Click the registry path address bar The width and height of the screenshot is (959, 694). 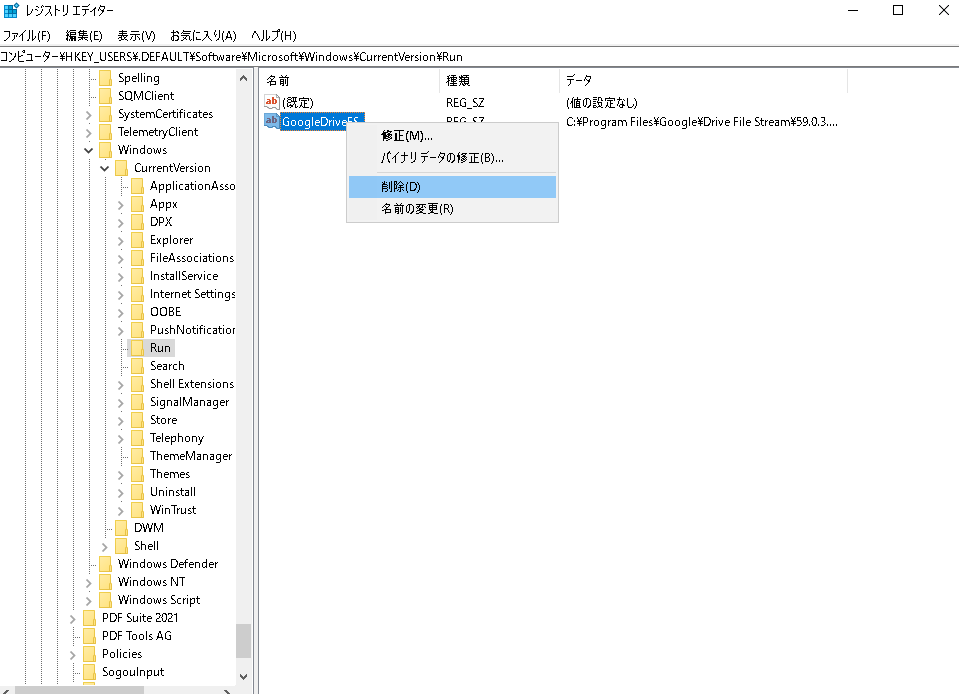click(x=300, y=57)
